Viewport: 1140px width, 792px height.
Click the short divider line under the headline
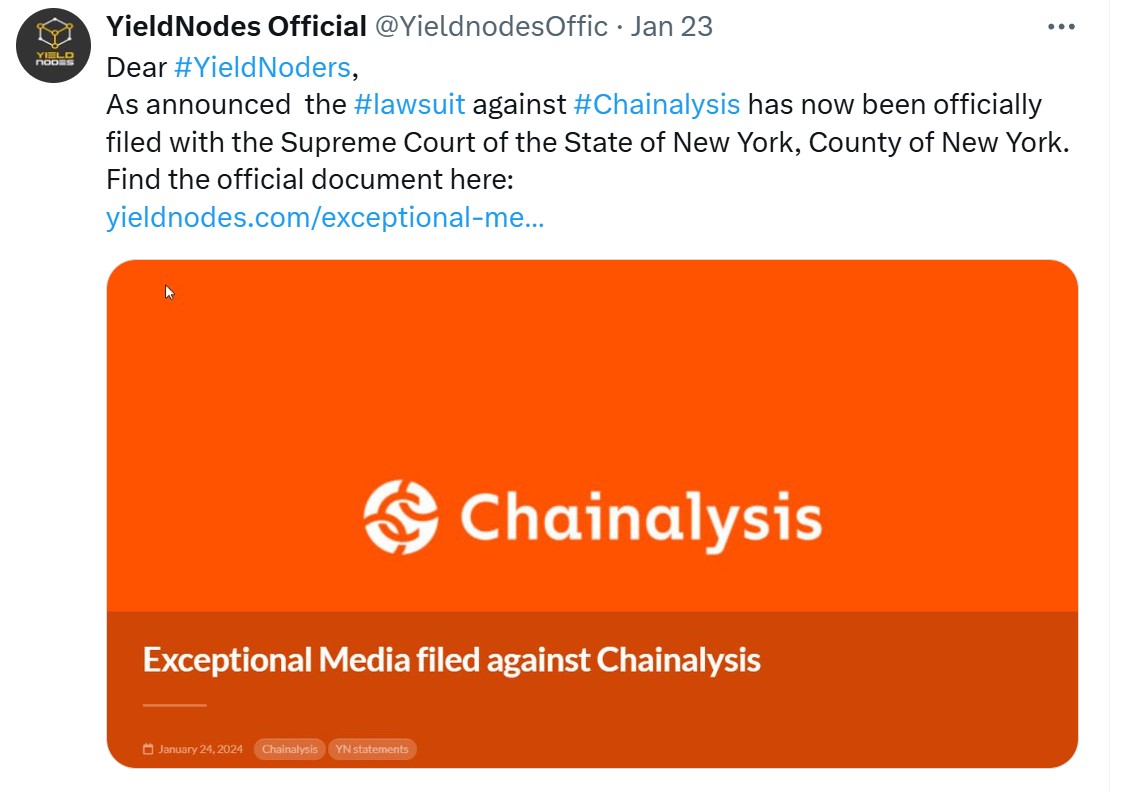[x=174, y=705]
